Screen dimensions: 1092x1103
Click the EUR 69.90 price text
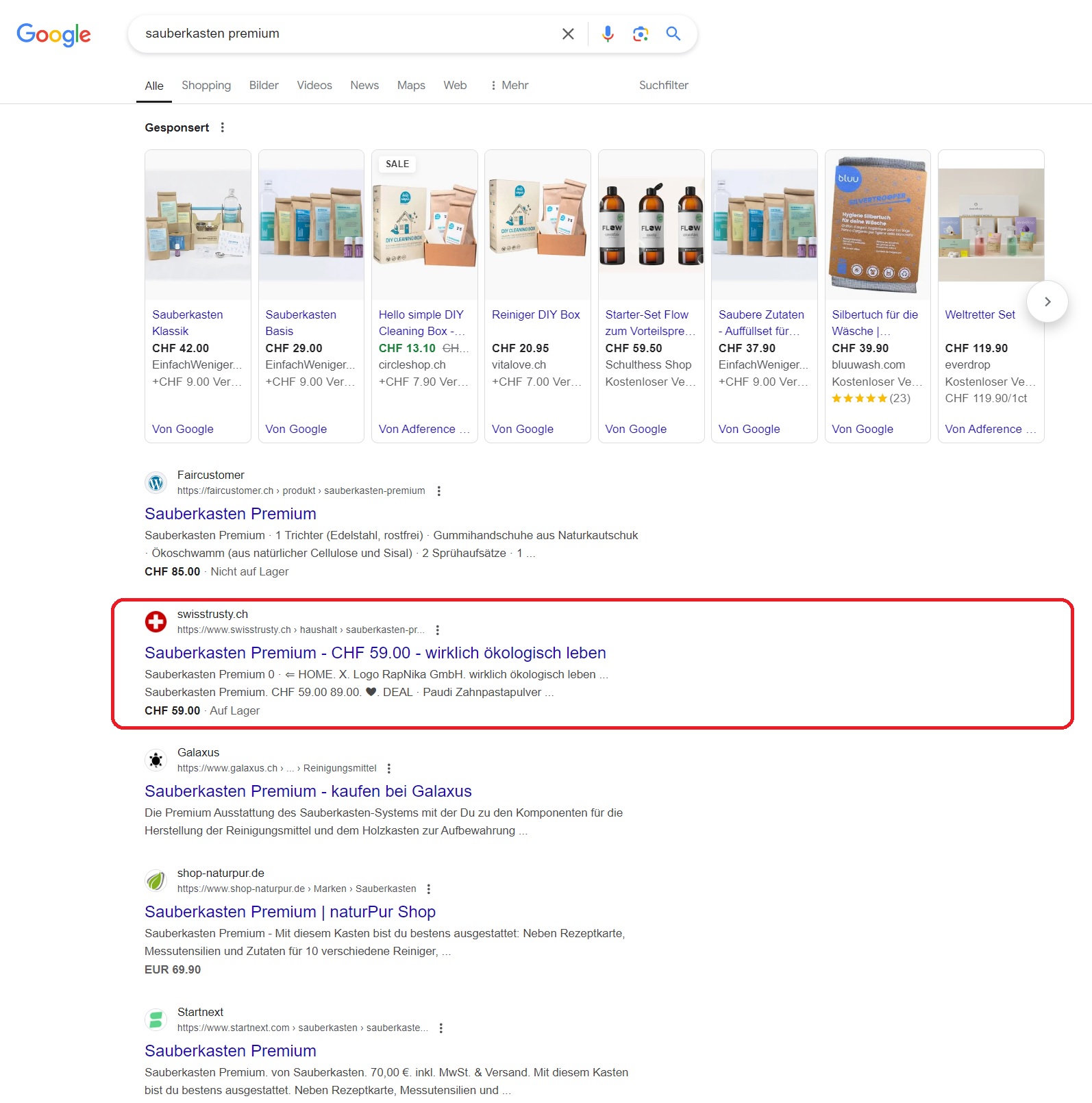(173, 969)
